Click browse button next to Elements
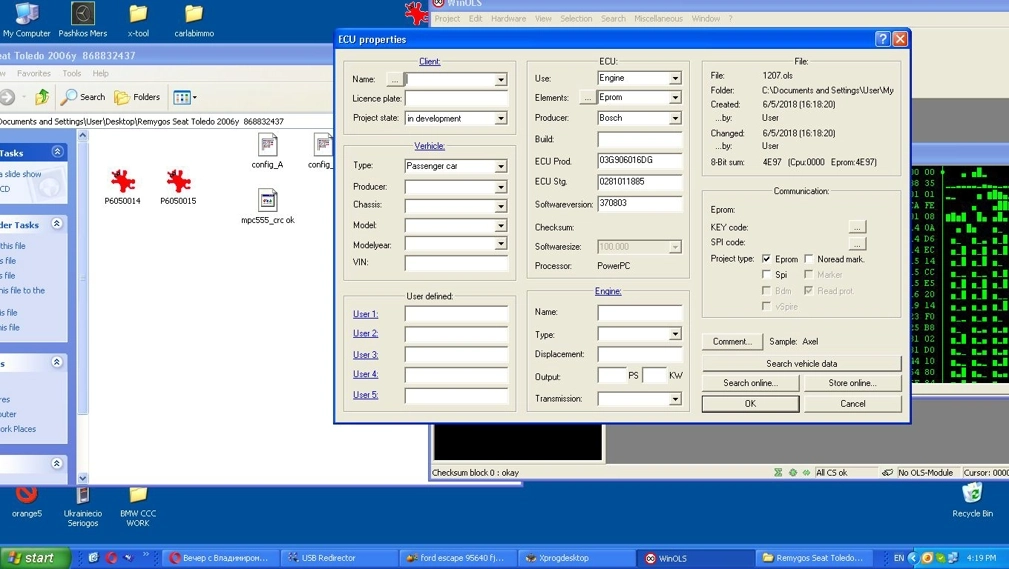Image resolution: width=1009 pixels, height=569 pixels. point(586,98)
